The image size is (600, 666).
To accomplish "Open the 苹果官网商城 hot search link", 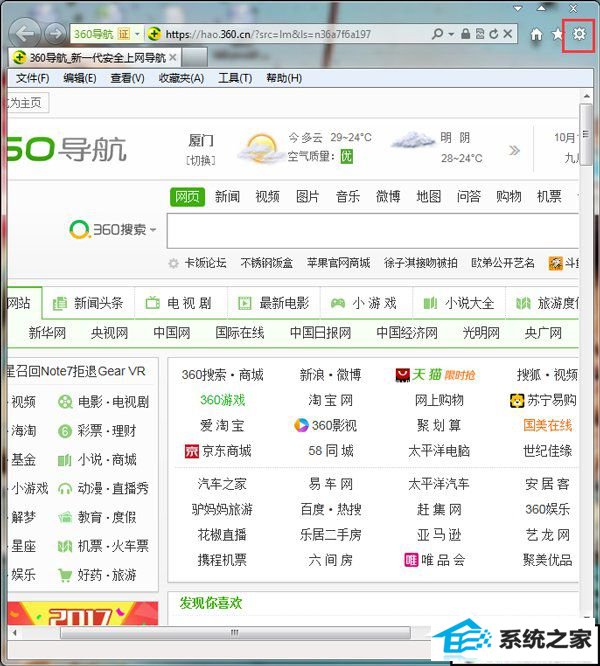I will point(338,263).
